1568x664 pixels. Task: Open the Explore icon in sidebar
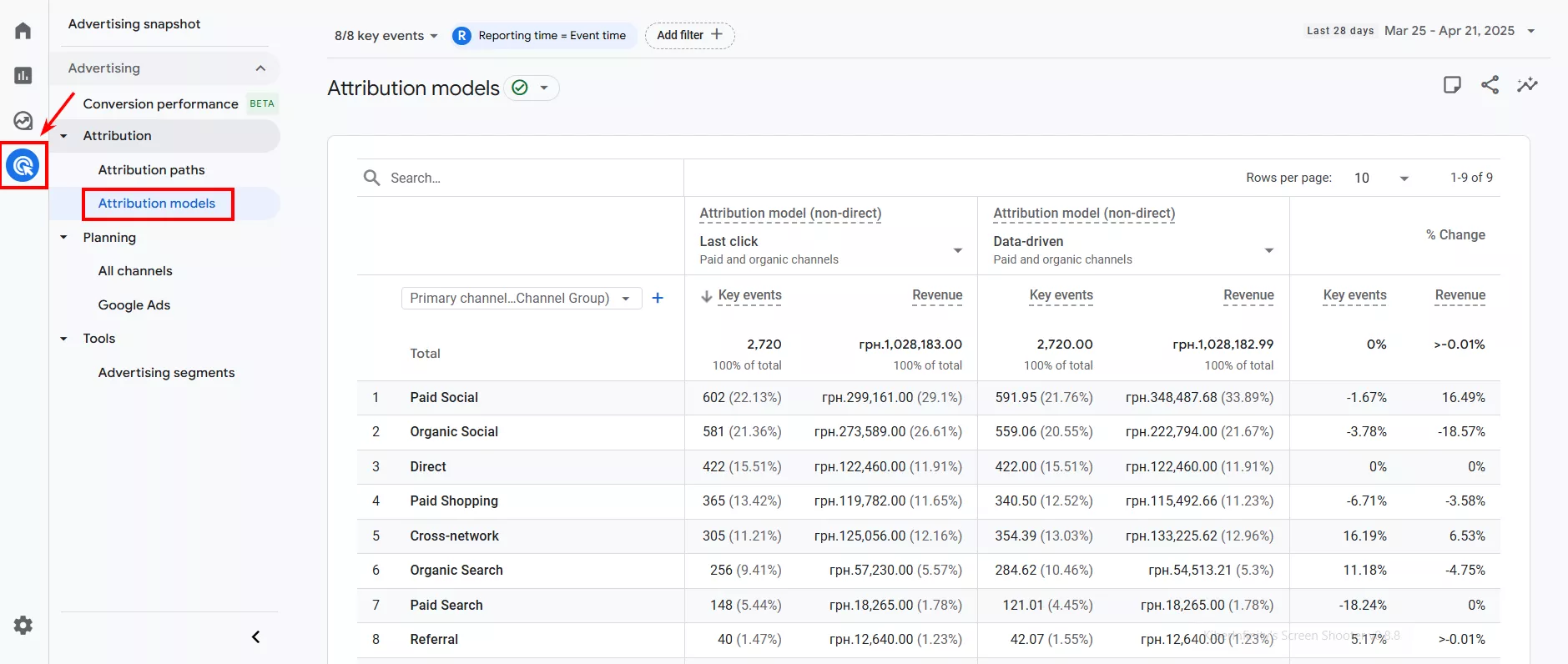23,121
